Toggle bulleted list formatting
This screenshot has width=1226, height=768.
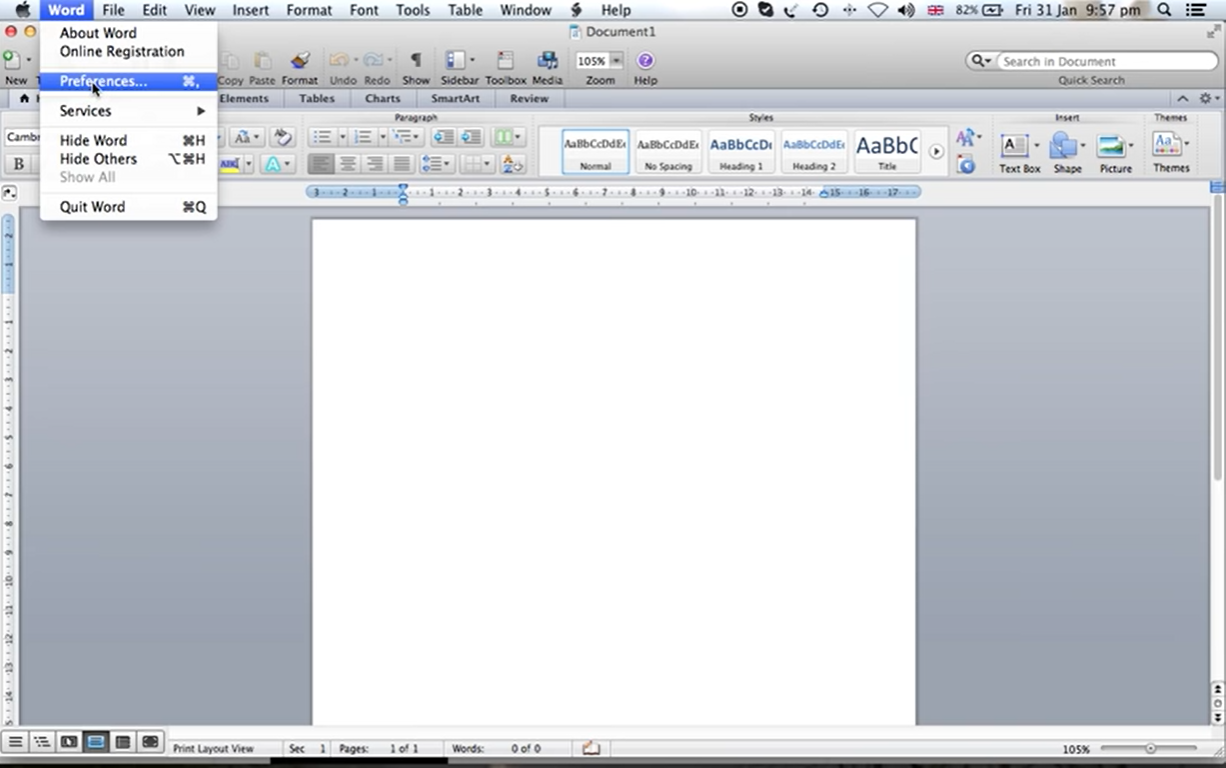[323, 137]
